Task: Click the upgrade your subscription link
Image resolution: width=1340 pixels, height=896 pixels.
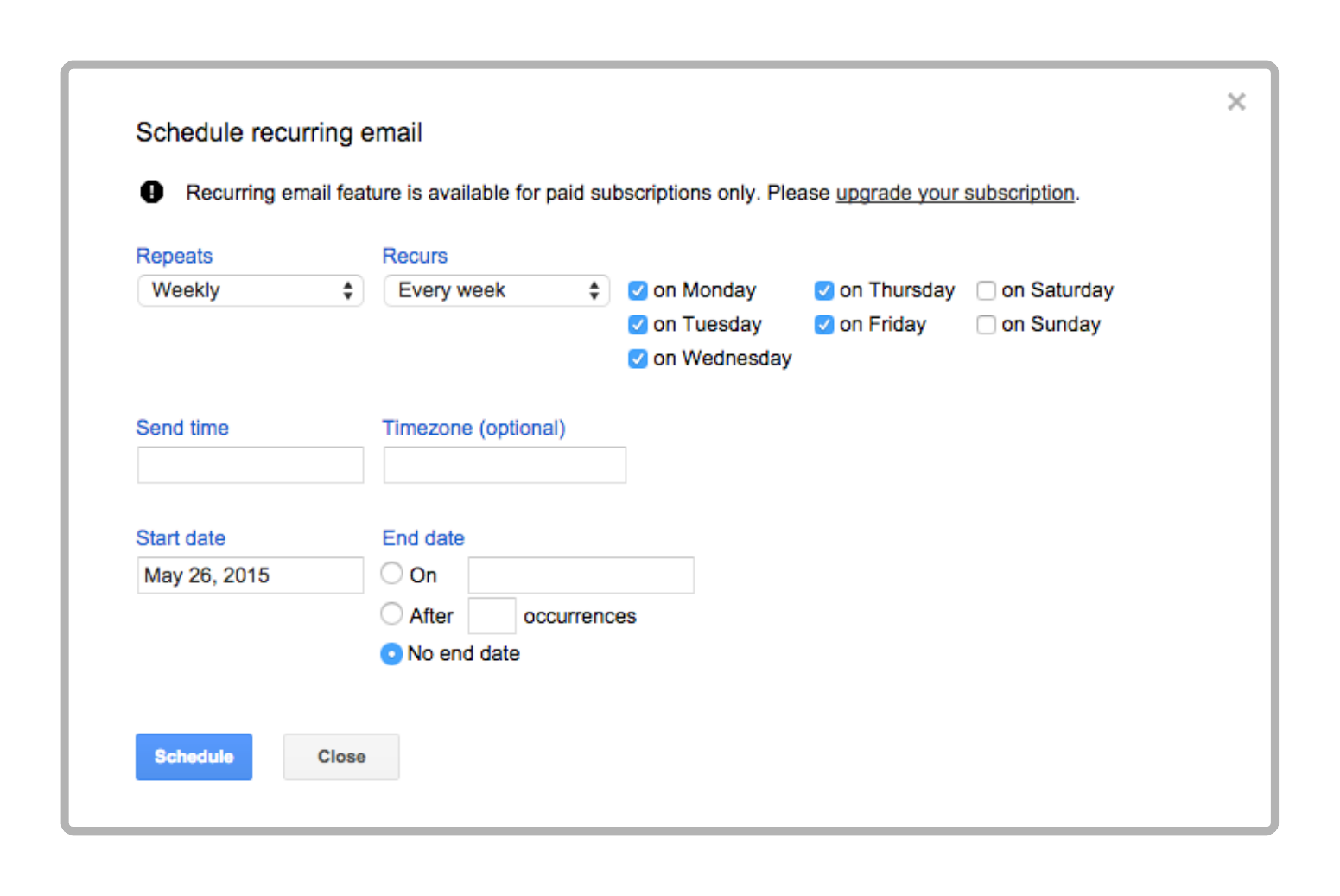Action: coord(955,193)
